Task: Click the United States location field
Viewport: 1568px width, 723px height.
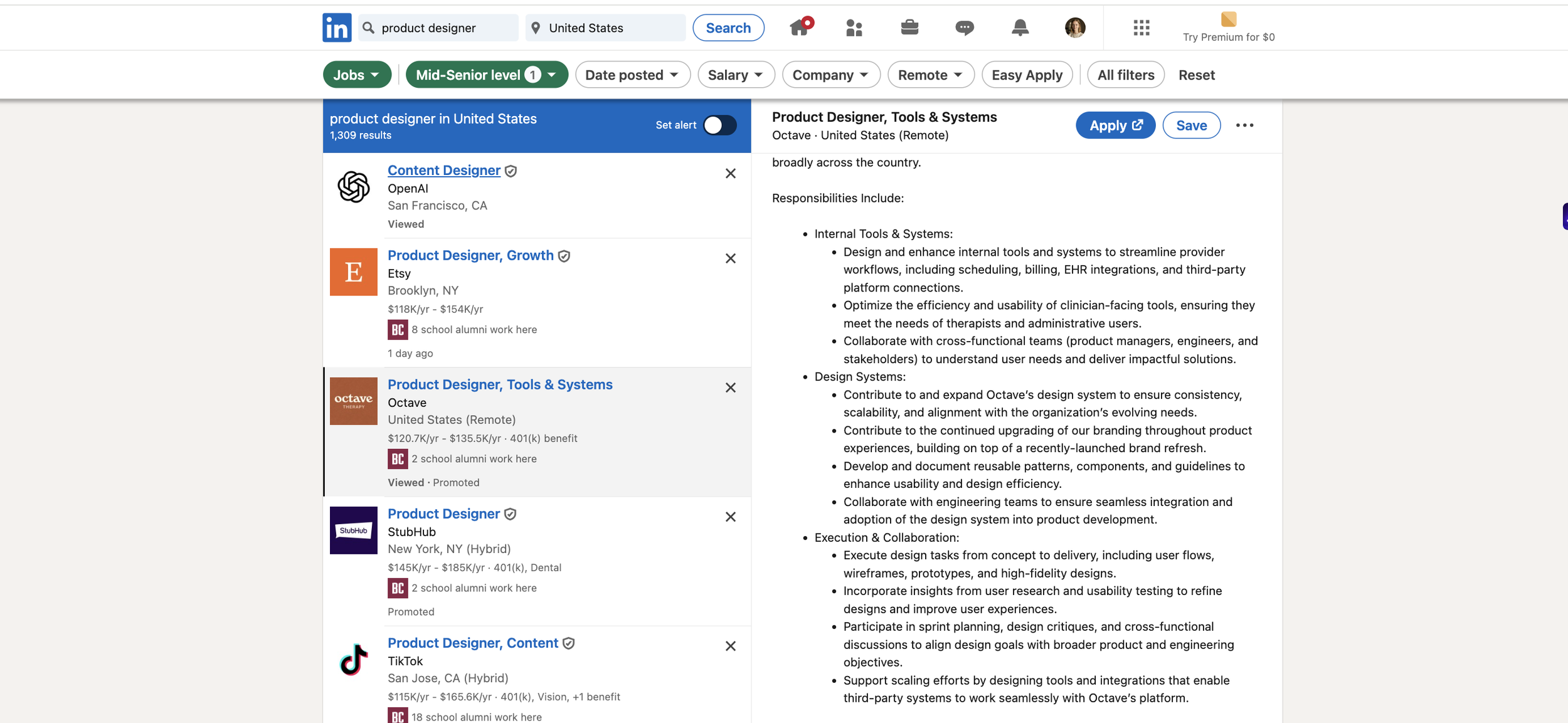Action: coord(605,28)
